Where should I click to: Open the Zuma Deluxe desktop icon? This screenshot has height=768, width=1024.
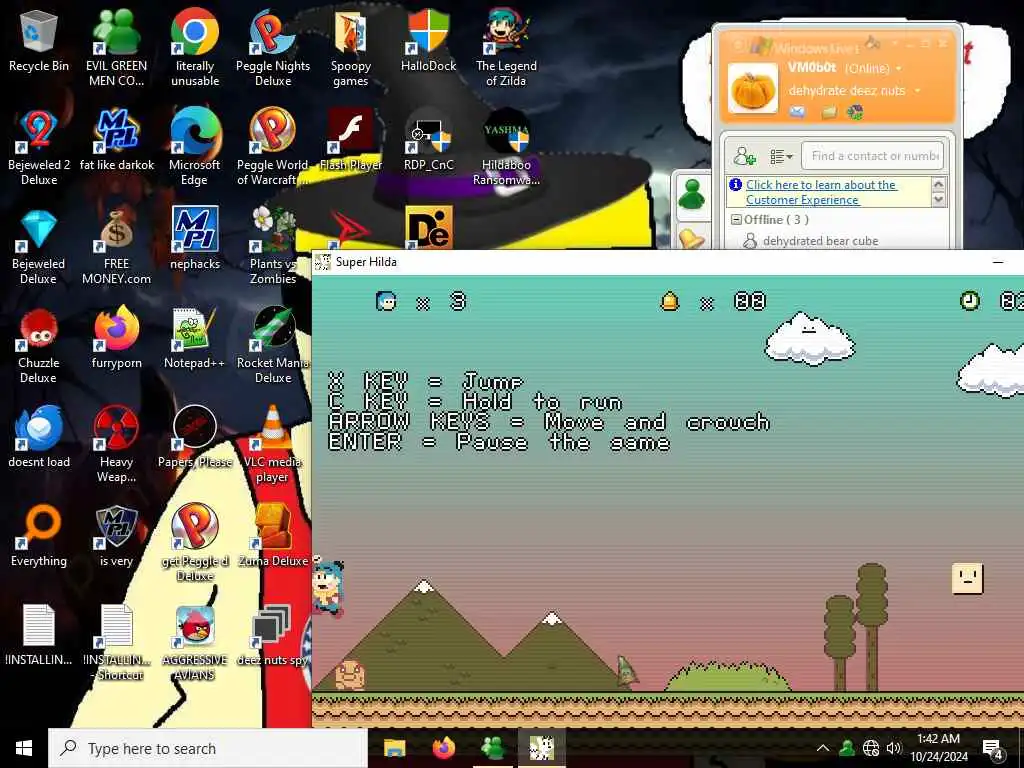pyautogui.click(x=273, y=536)
